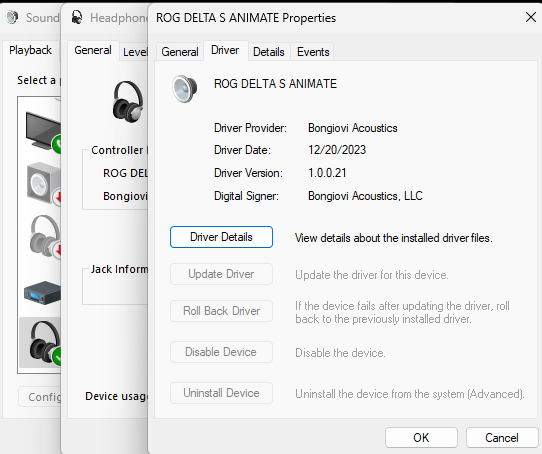Click the speaker icon beside ROG DELTA S ANIMATE
This screenshot has width=542, height=454.
185,89
